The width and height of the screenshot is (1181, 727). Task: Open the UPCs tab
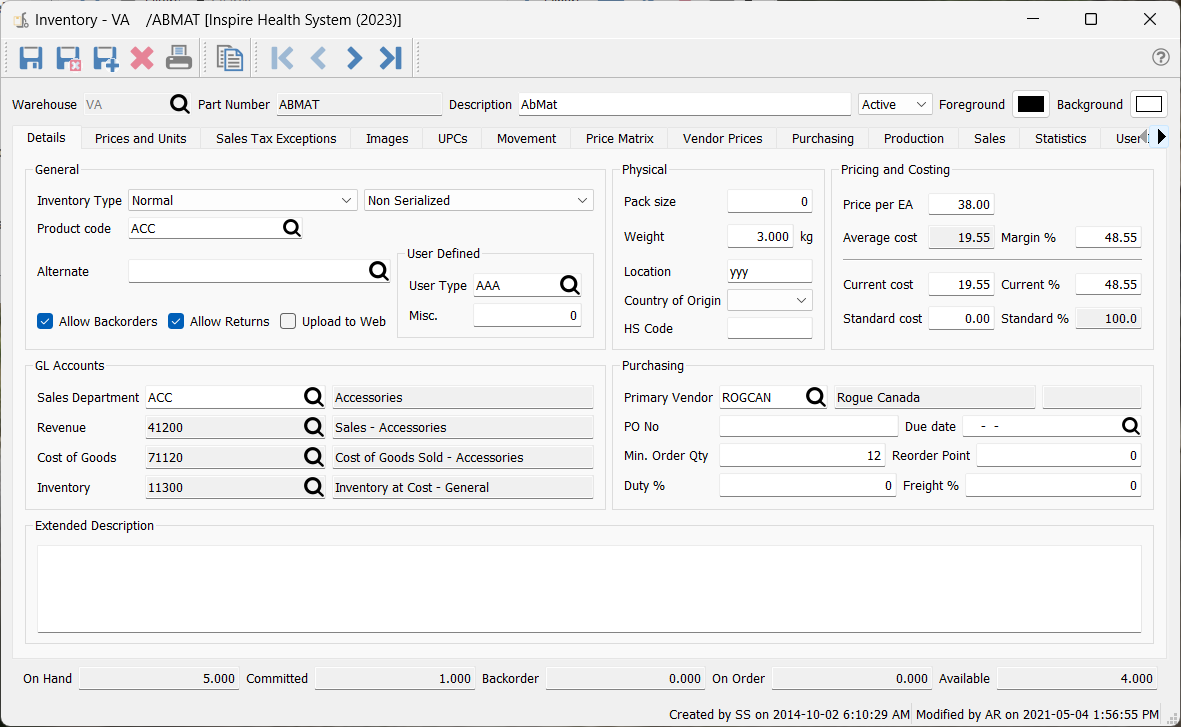[453, 139]
